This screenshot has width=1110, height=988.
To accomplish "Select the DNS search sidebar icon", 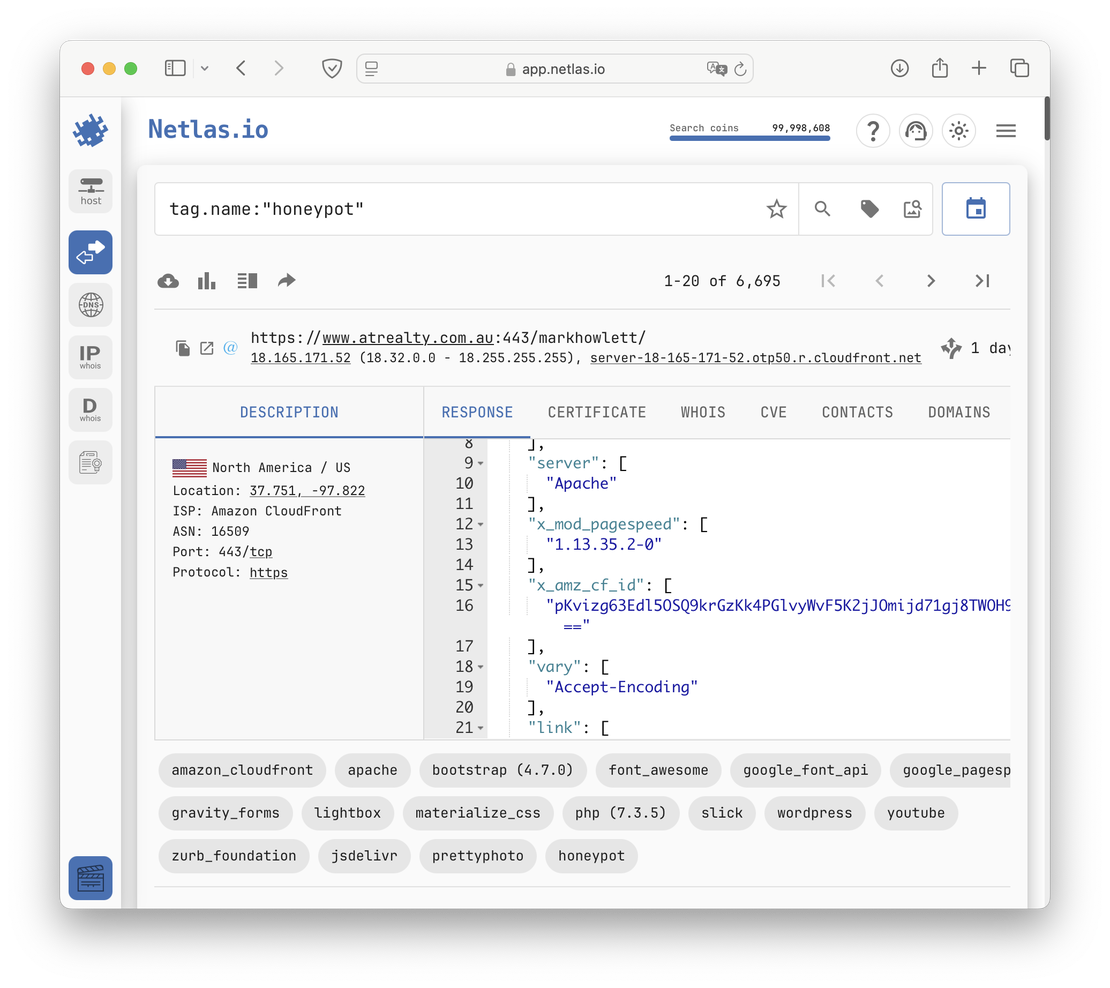I will [90, 304].
